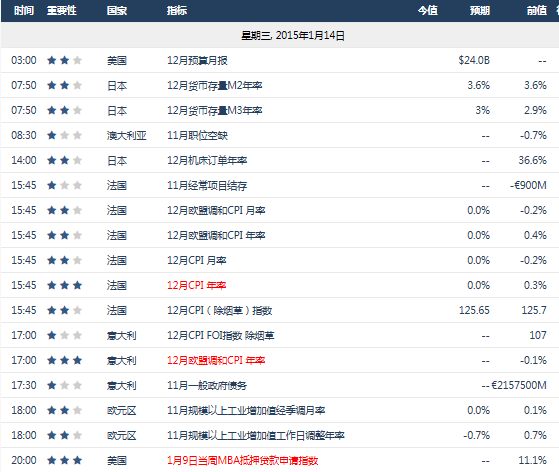Image resolution: width=559 pixels, height=472 pixels.
Task: Open the 1月9日当周MBA抵押贷款申请指数 indicator
Action: [242, 460]
